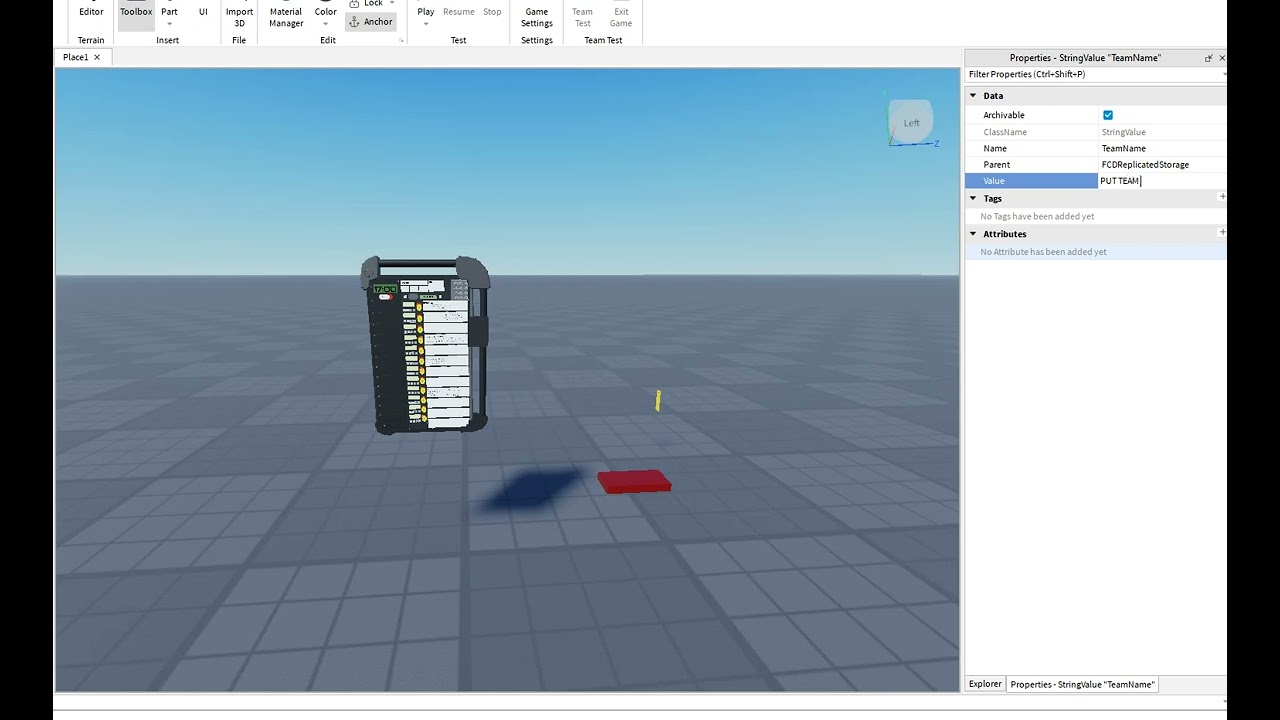
Task: Open Game Settings
Action: (537, 16)
